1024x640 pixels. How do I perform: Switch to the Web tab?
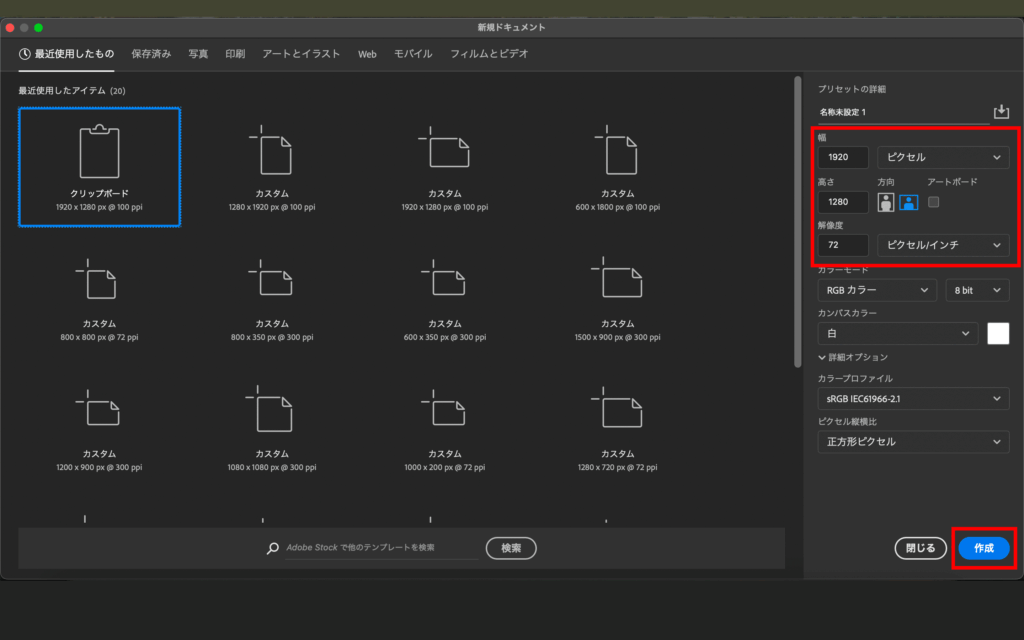[367, 54]
